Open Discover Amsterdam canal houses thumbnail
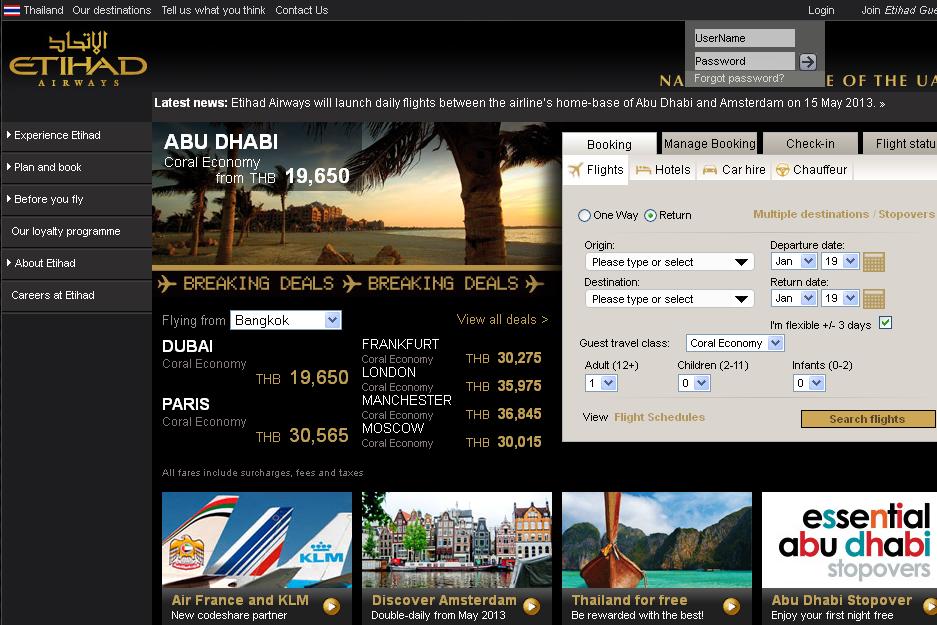Screen dimensions: 937x625 tap(457, 540)
